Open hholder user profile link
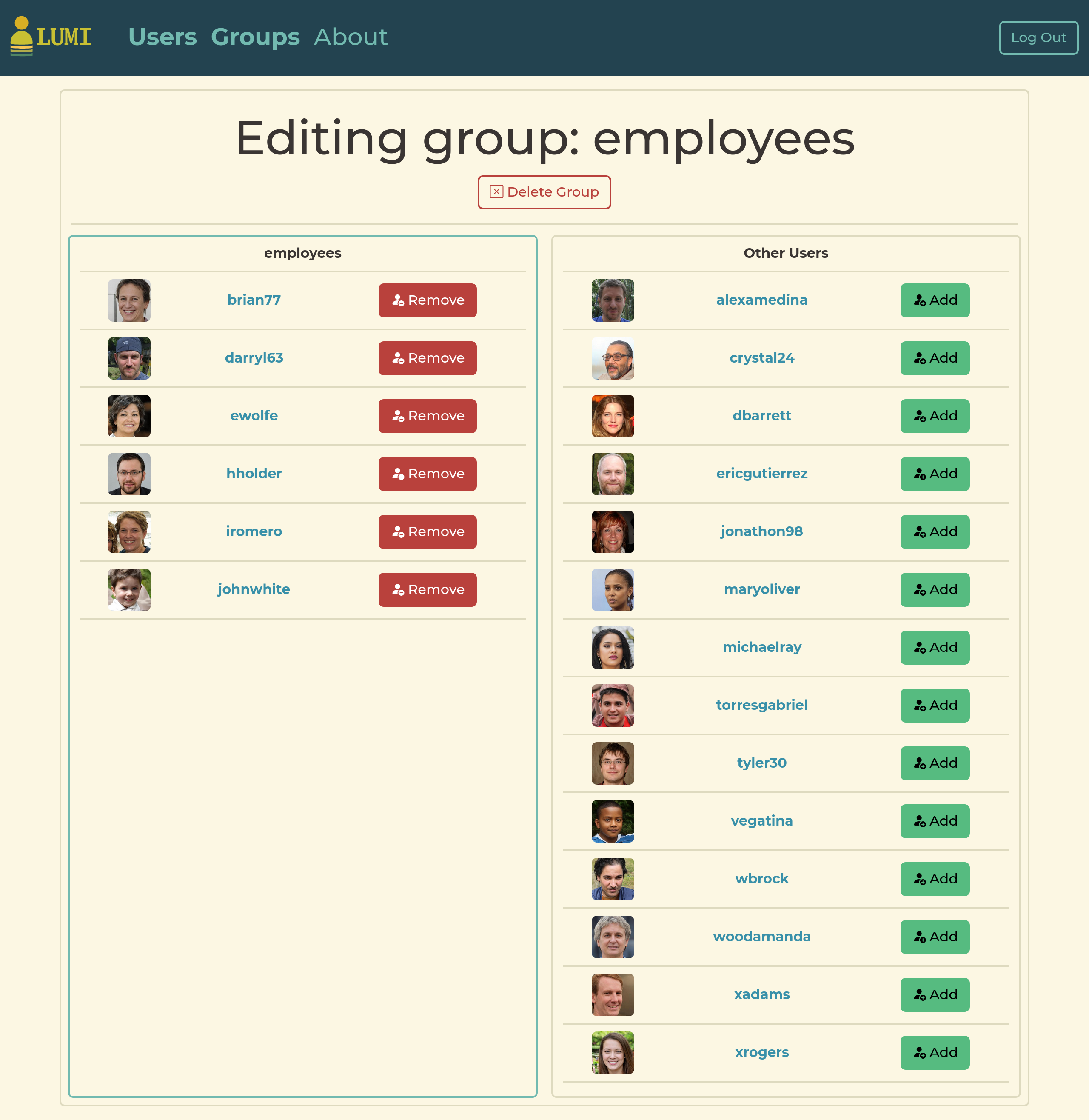The height and width of the screenshot is (1120, 1089). tap(254, 473)
